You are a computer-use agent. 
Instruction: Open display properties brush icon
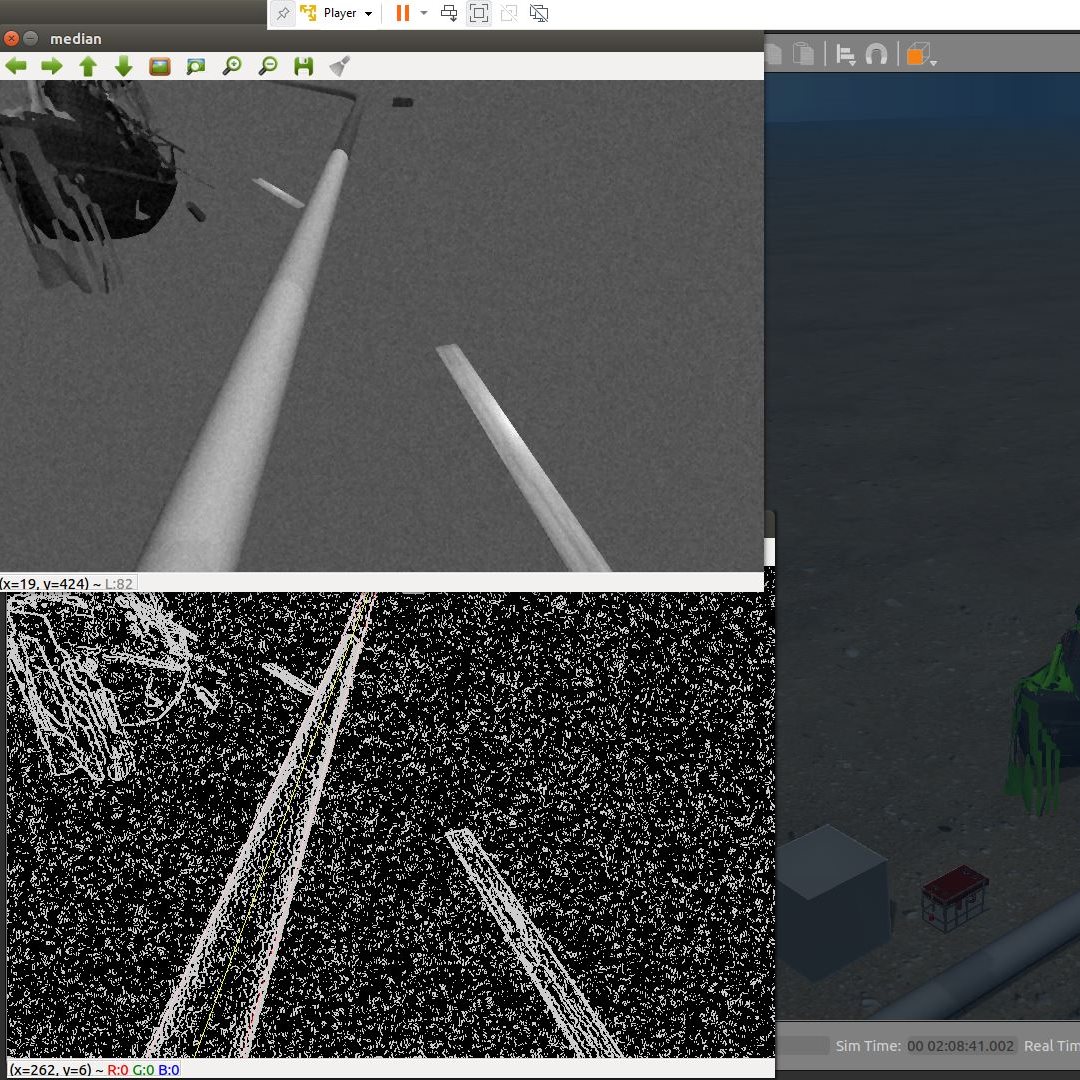coord(340,66)
